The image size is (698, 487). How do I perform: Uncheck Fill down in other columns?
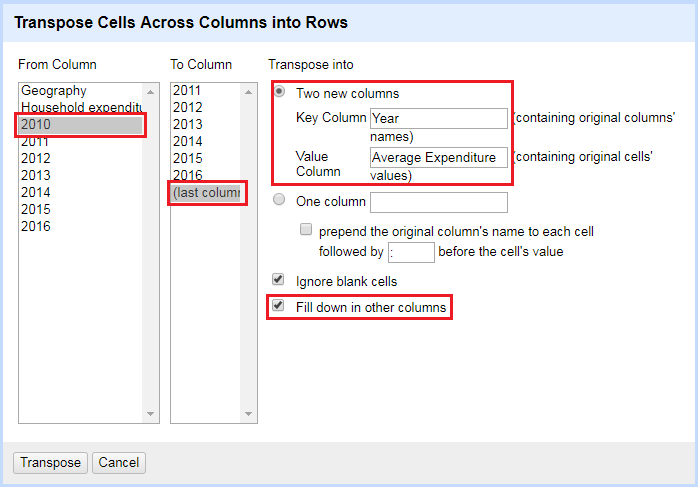click(x=279, y=306)
